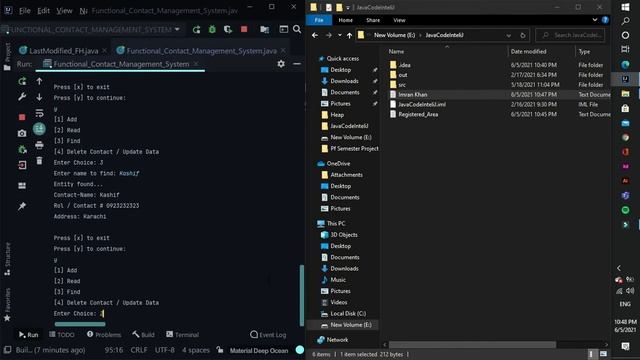Click the wrench icon in Run panel
This screenshot has height=360, width=640.
pos(22,97)
